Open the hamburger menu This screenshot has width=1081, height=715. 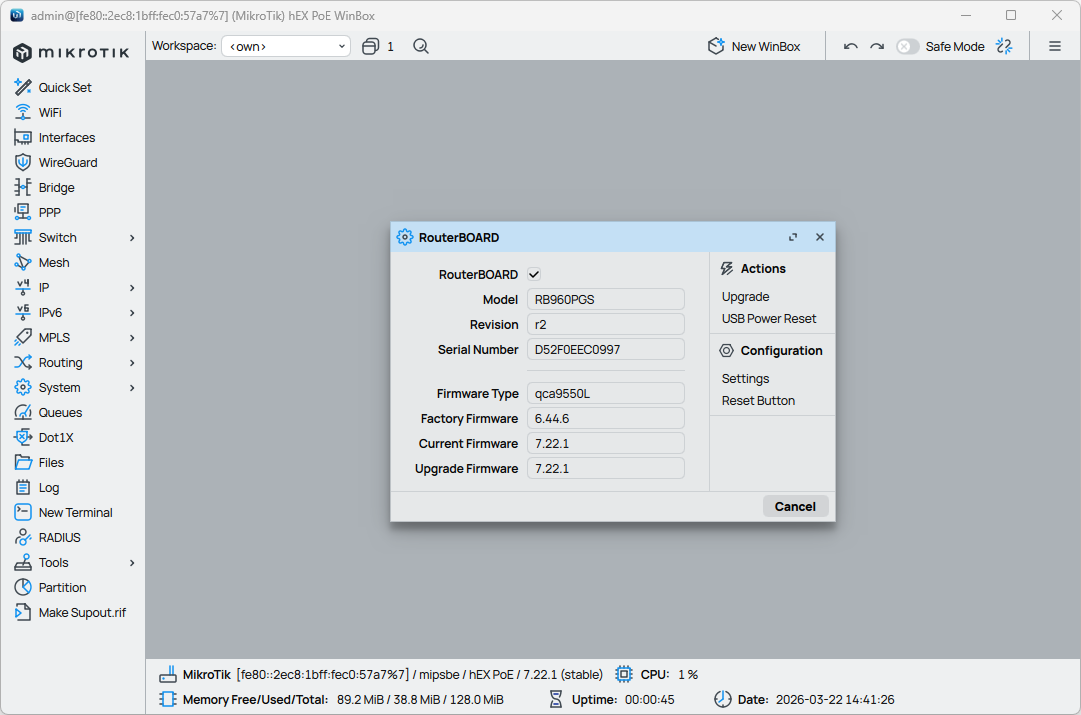(x=1055, y=46)
